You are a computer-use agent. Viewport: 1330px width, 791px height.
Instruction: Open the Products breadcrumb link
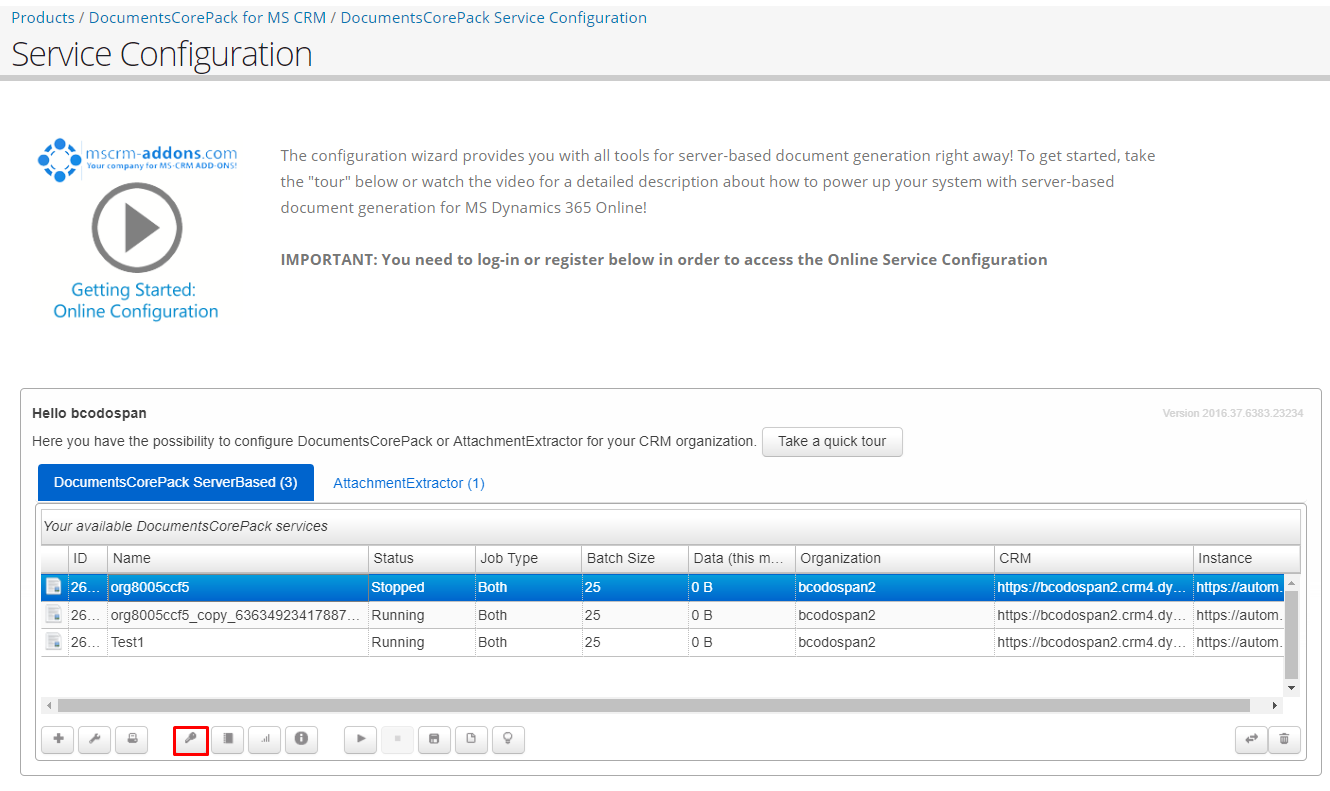(x=43, y=18)
